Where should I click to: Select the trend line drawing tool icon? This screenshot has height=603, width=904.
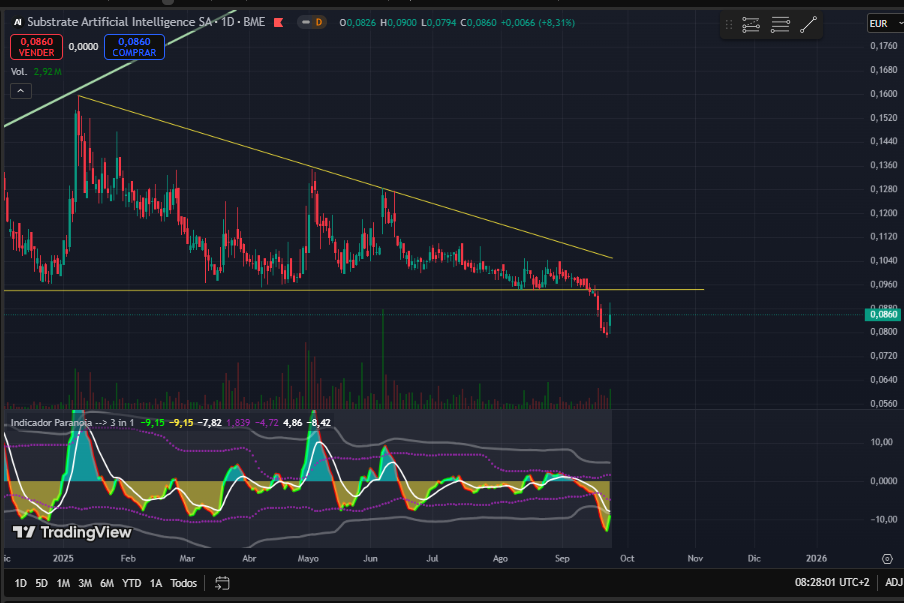[808, 25]
